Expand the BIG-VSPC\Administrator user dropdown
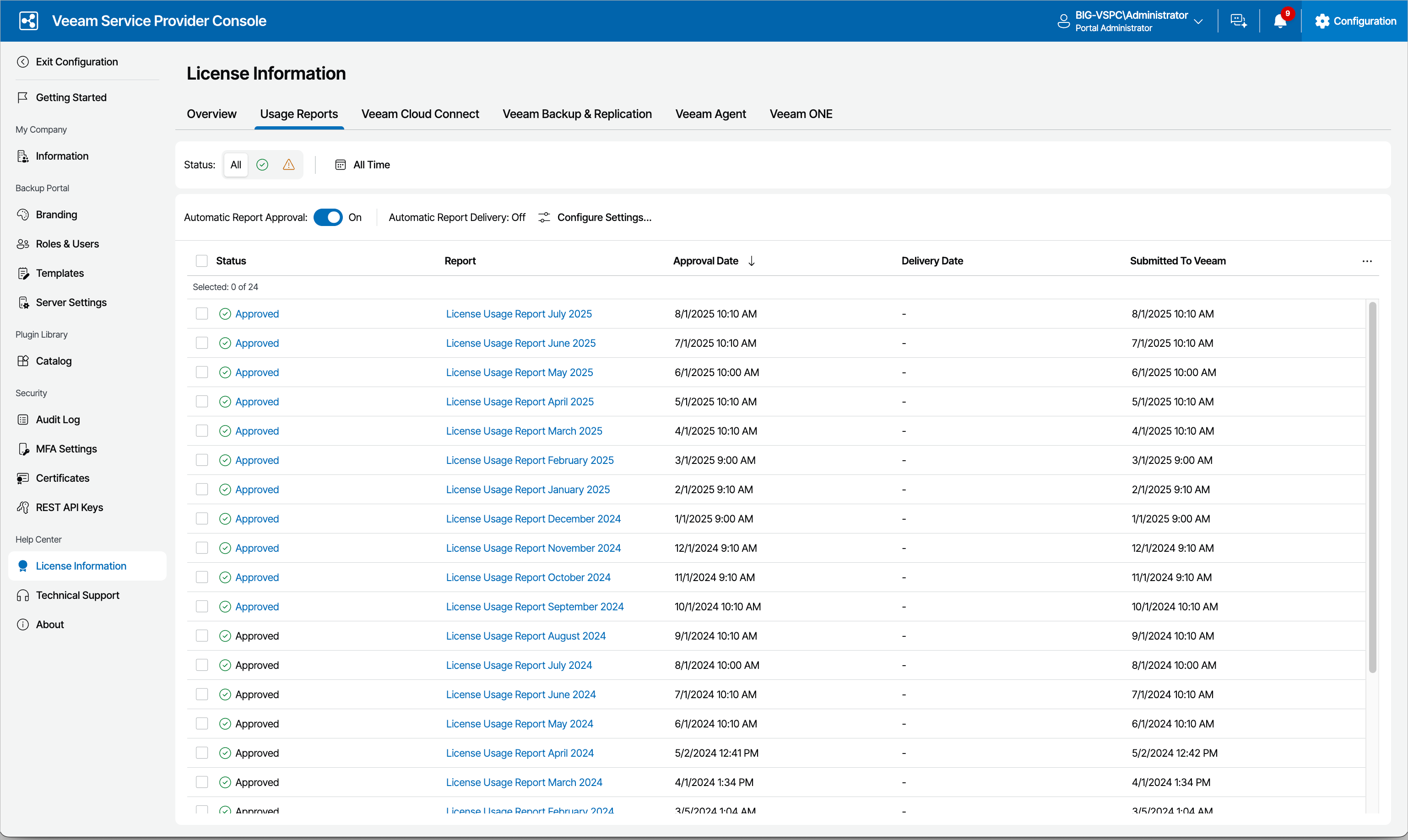The width and height of the screenshot is (1408, 840). click(x=1198, y=22)
